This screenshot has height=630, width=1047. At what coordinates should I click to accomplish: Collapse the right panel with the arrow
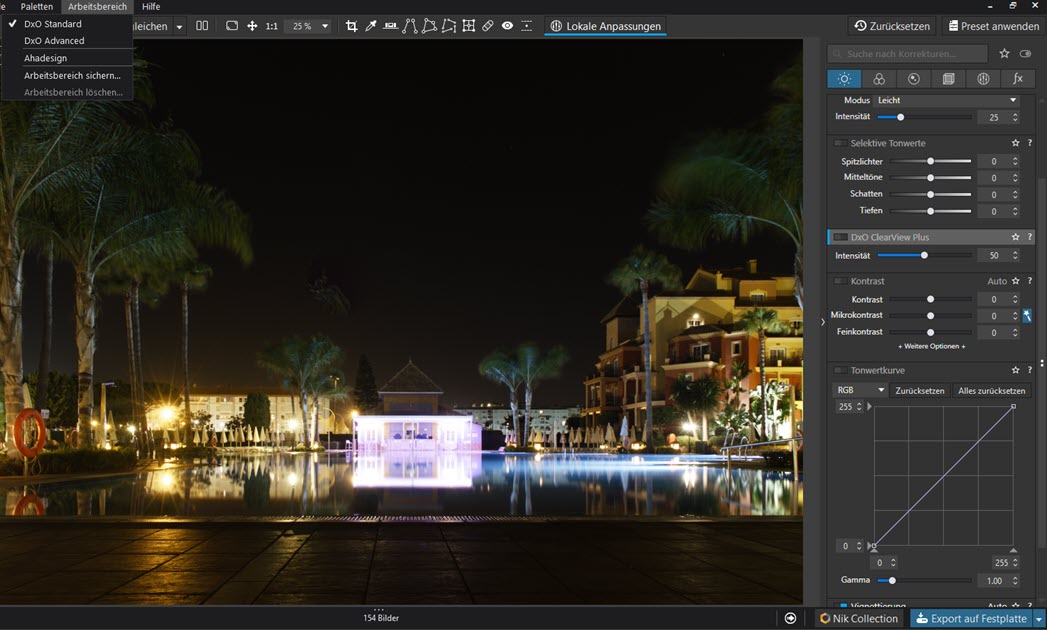point(823,322)
